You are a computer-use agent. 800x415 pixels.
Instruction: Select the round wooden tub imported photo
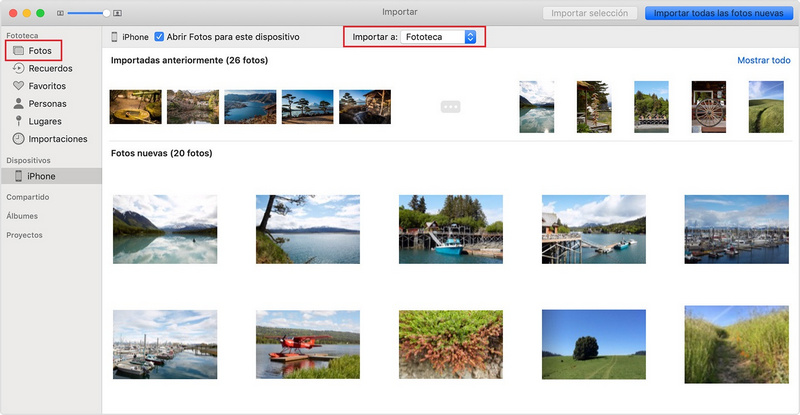136,107
